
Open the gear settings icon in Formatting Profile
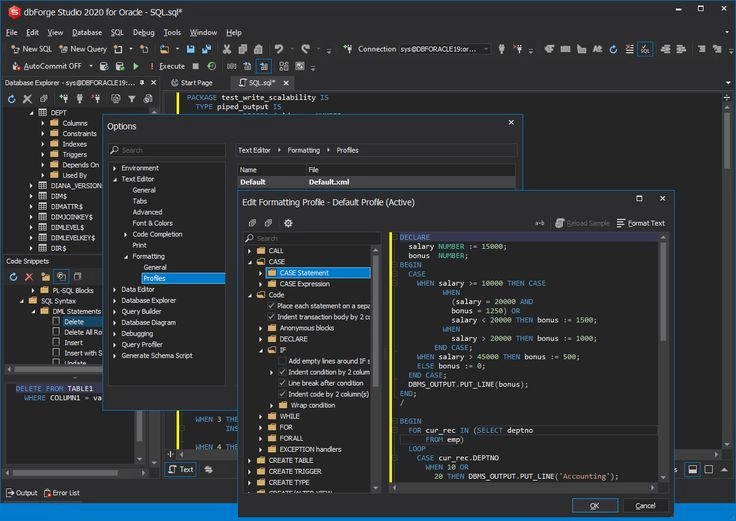288,223
